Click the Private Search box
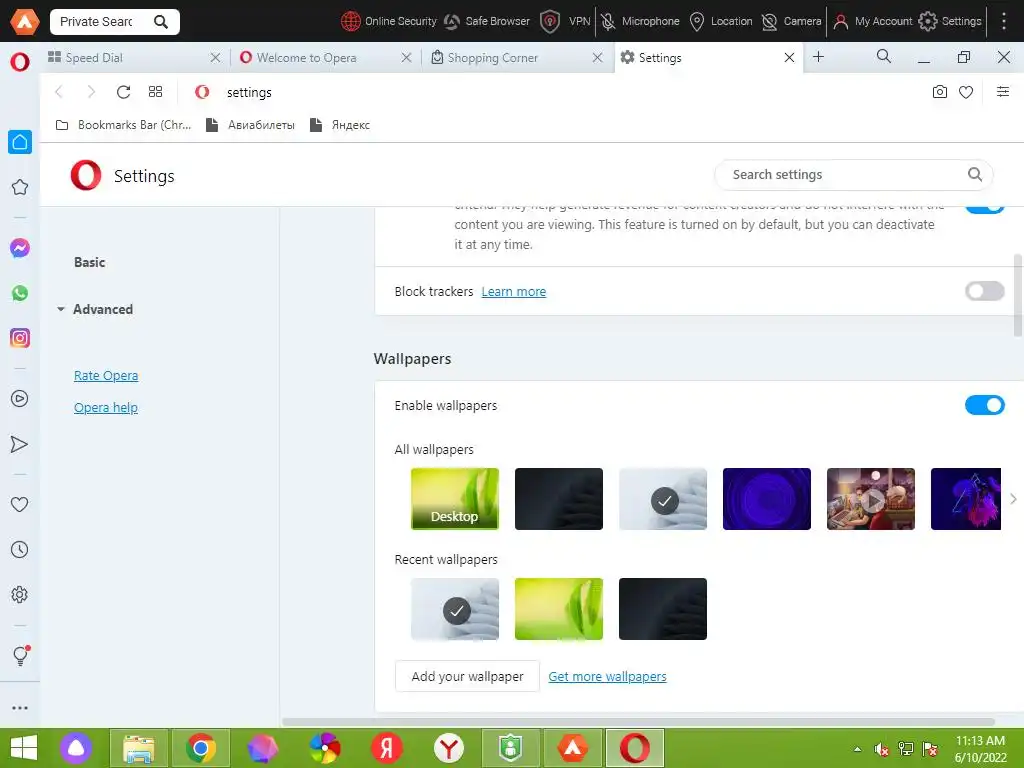This screenshot has width=1024, height=768. pos(115,22)
